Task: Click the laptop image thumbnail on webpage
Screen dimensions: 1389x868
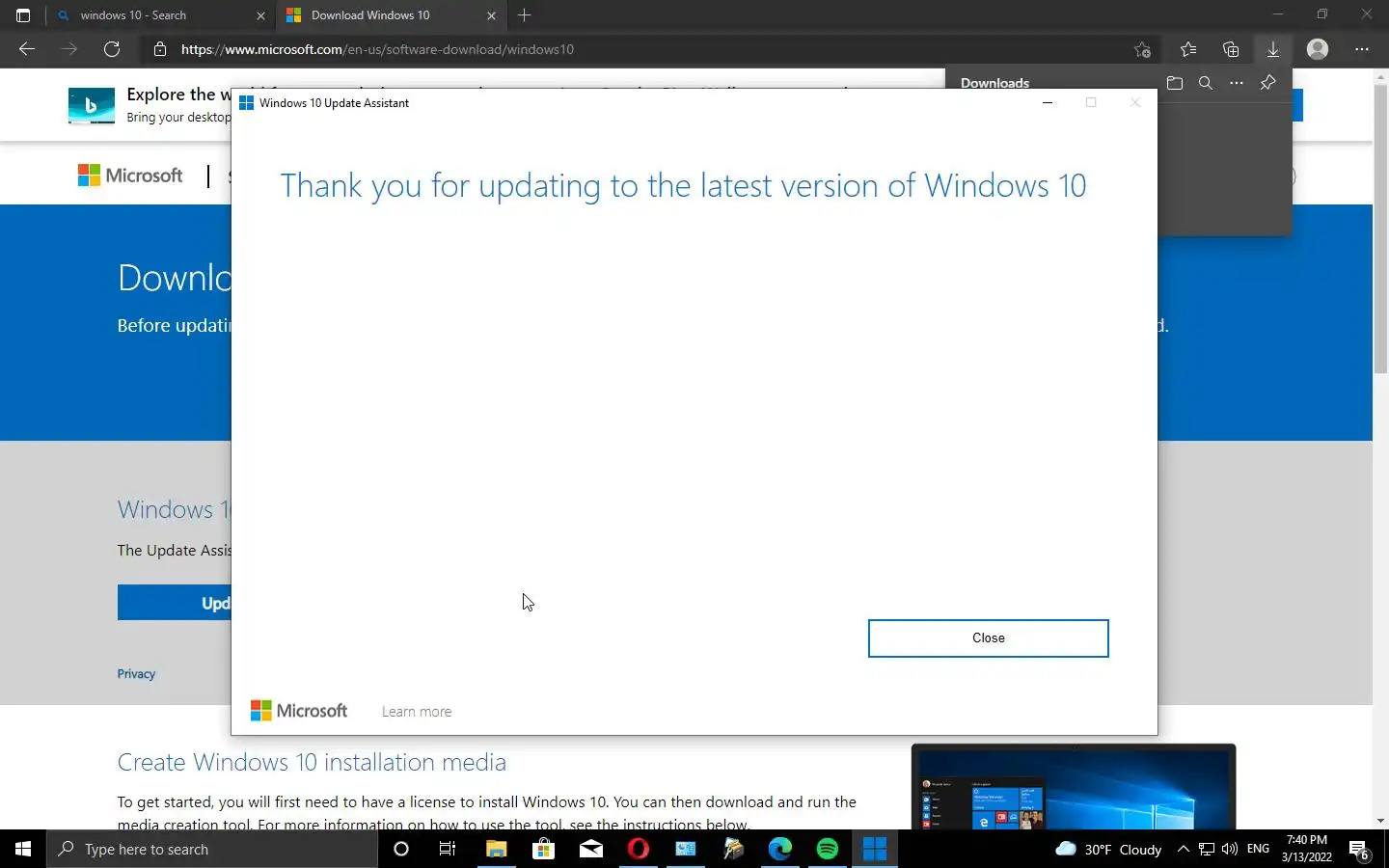Action: pos(1074,787)
